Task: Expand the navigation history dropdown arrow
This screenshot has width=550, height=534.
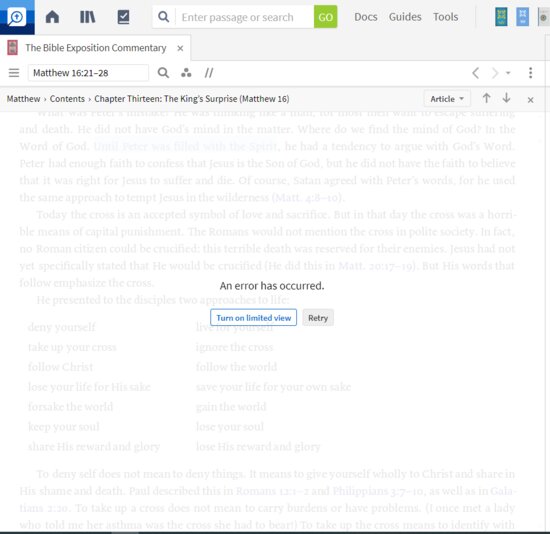Action: click(x=508, y=73)
